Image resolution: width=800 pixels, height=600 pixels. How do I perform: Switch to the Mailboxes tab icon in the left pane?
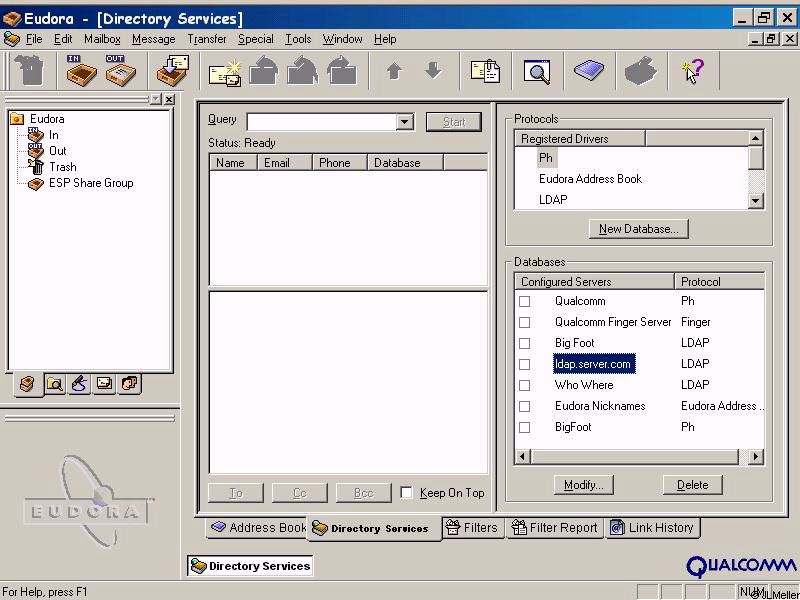(x=28, y=384)
